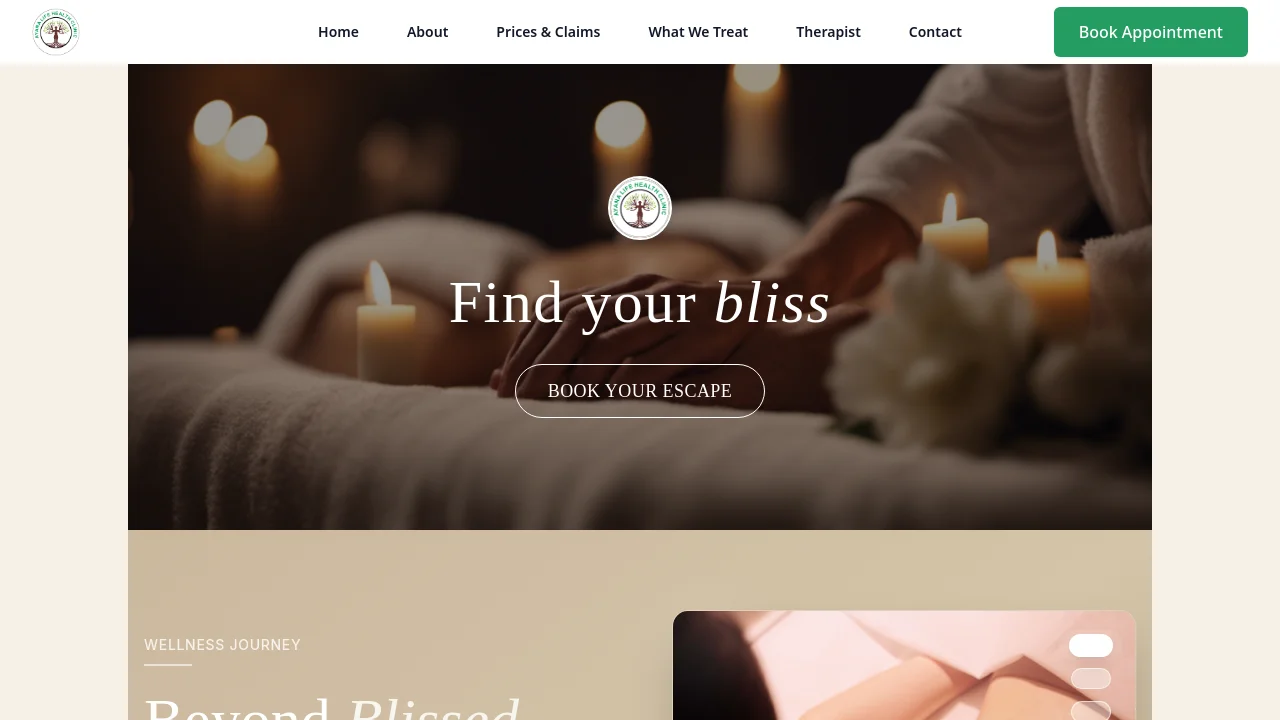Click the 'Find your bliss' headline
1280x720 pixels.
click(640, 302)
